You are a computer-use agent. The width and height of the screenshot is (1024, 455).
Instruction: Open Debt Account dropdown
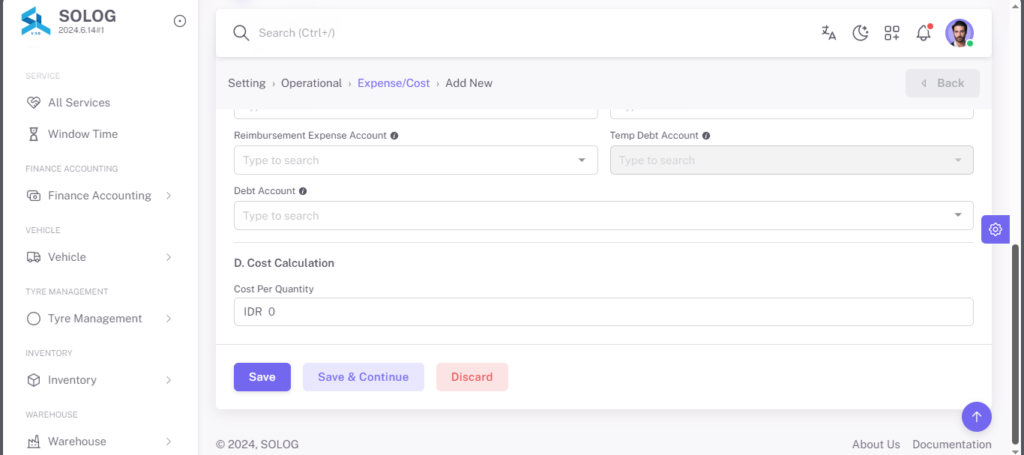click(x=603, y=215)
